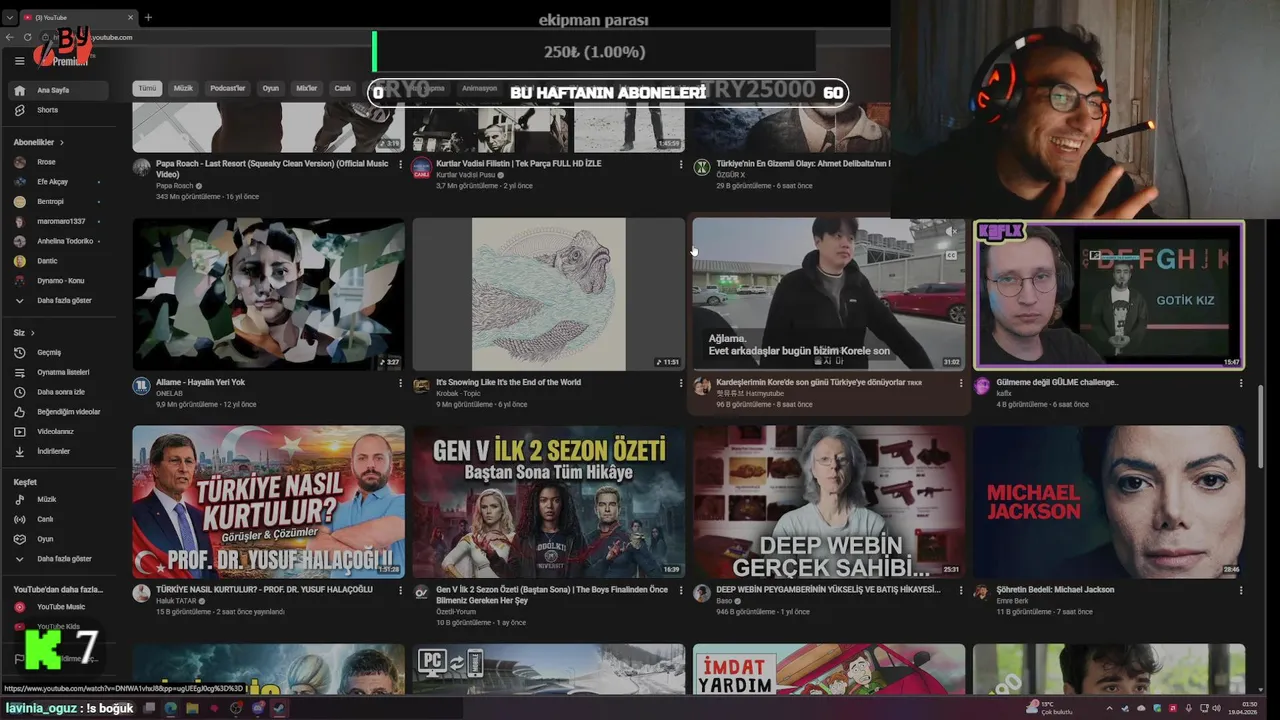Open Papa Roach channel name link
Screen dimensions: 1280x720
tap(175, 186)
